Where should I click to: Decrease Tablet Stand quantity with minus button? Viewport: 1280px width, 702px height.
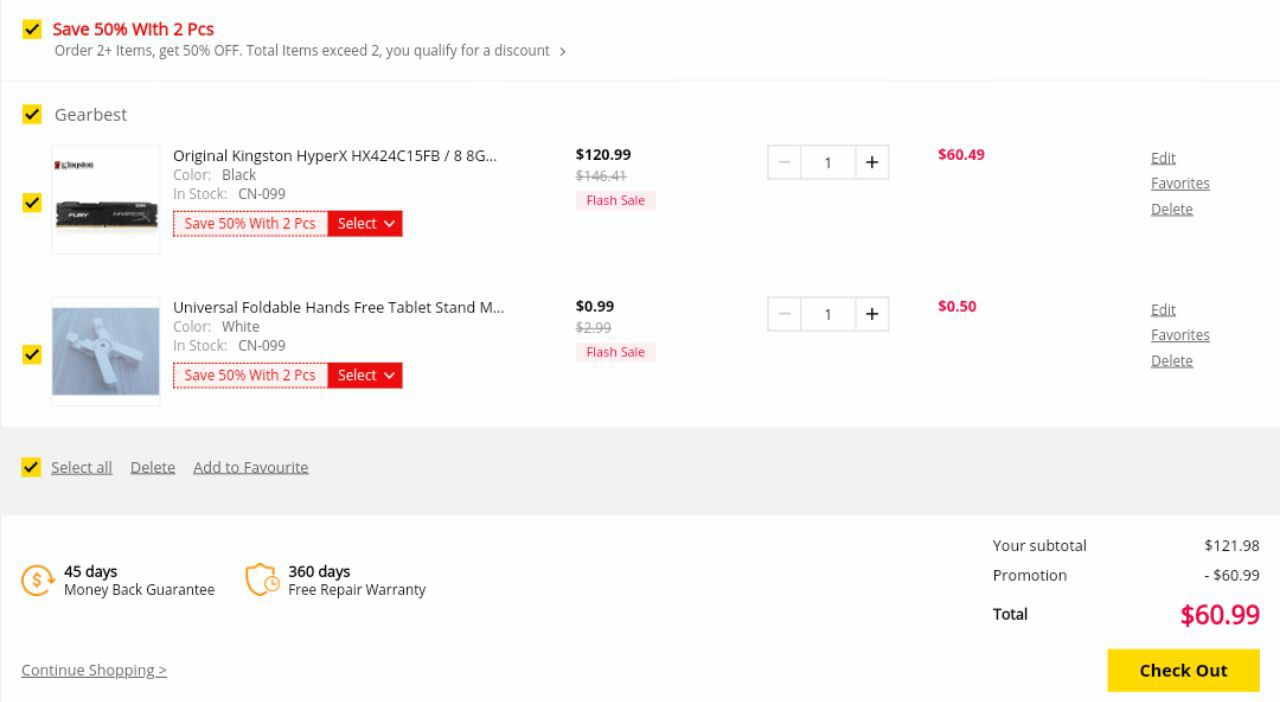pyautogui.click(x=784, y=314)
